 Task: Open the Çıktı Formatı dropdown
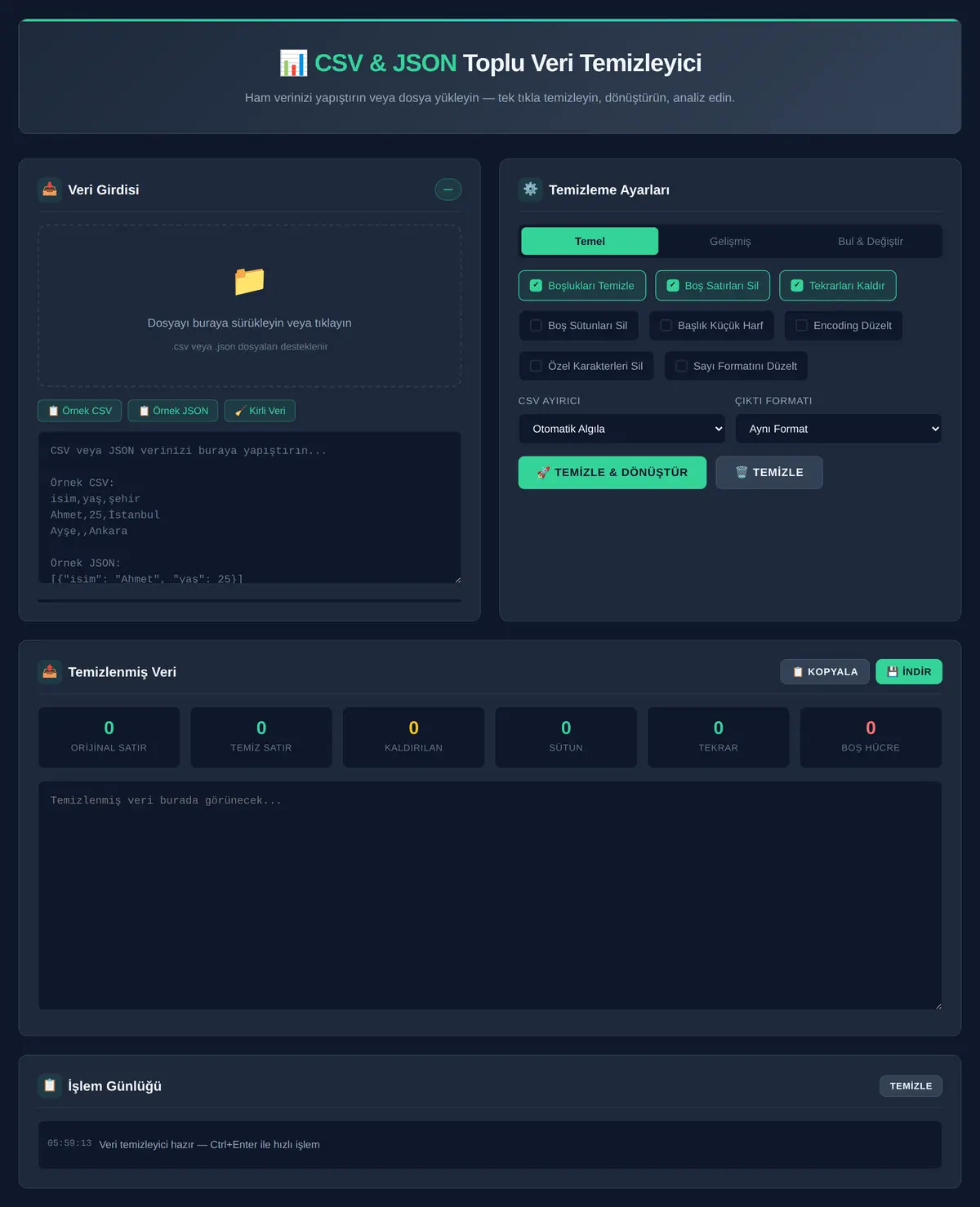[x=839, y=429]
